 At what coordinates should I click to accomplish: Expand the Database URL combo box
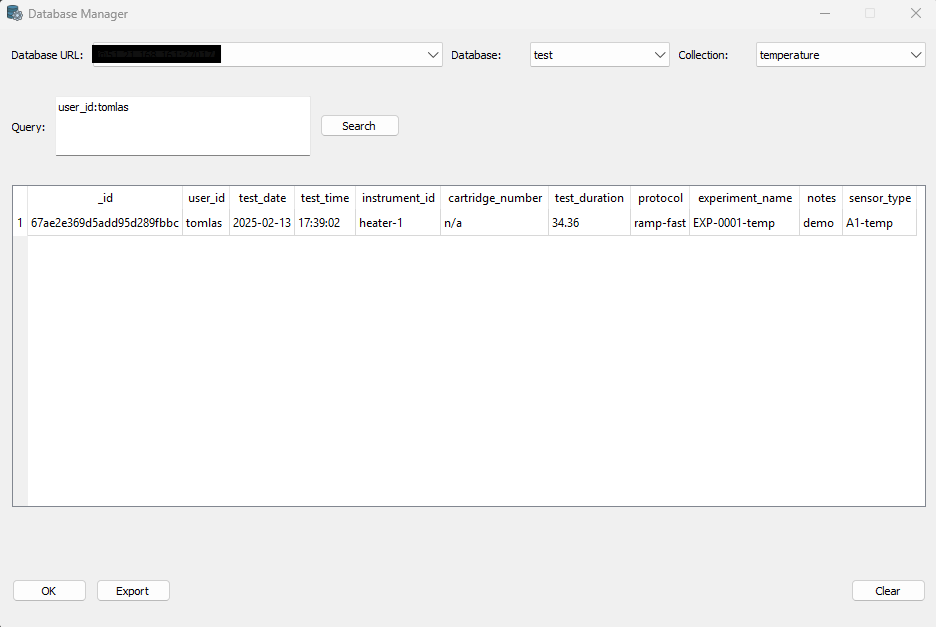point(433,54)
